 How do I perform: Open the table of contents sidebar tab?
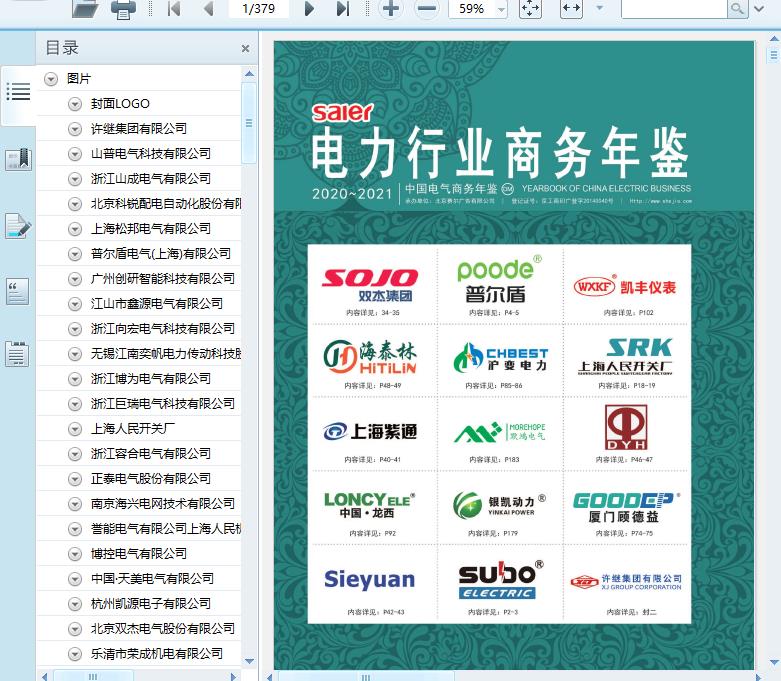pos(18,92)
